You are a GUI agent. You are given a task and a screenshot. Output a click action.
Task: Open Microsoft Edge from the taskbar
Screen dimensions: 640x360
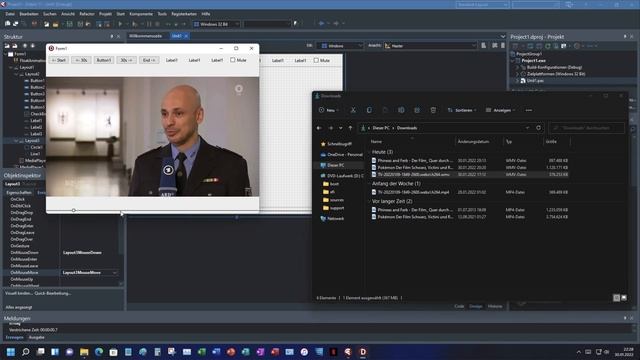[x=99, y=352]
